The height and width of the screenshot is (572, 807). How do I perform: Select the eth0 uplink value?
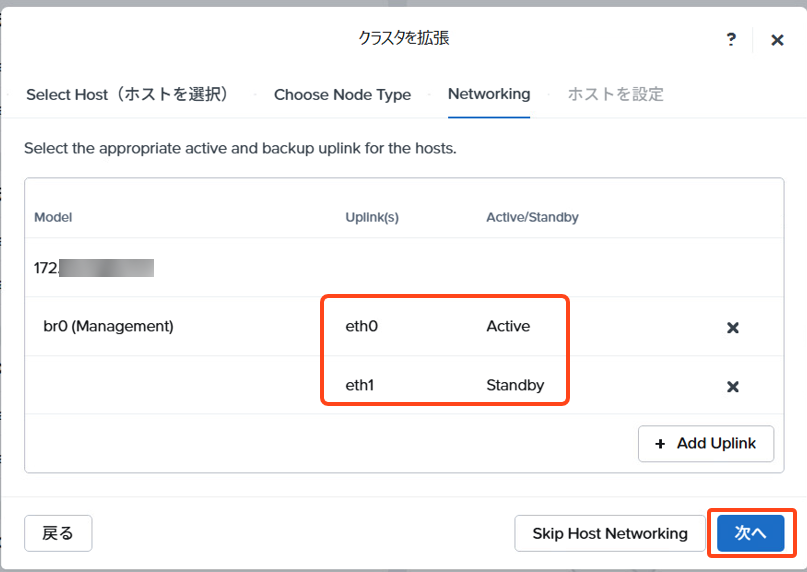tap(361, 326)
